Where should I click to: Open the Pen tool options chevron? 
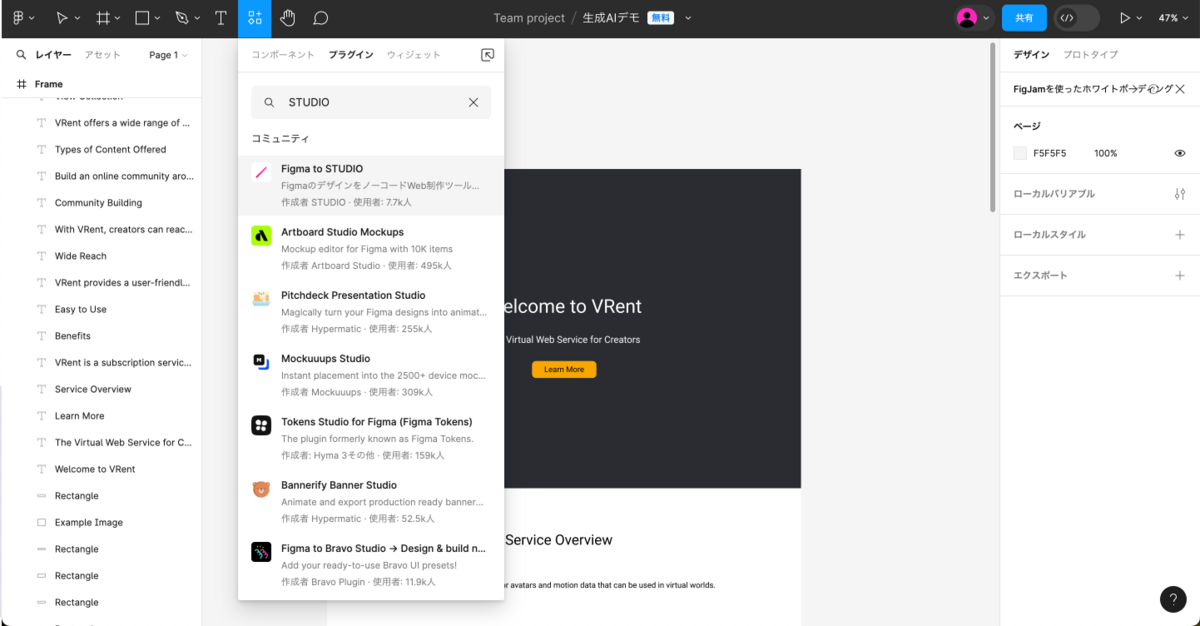tap(197, 19)
